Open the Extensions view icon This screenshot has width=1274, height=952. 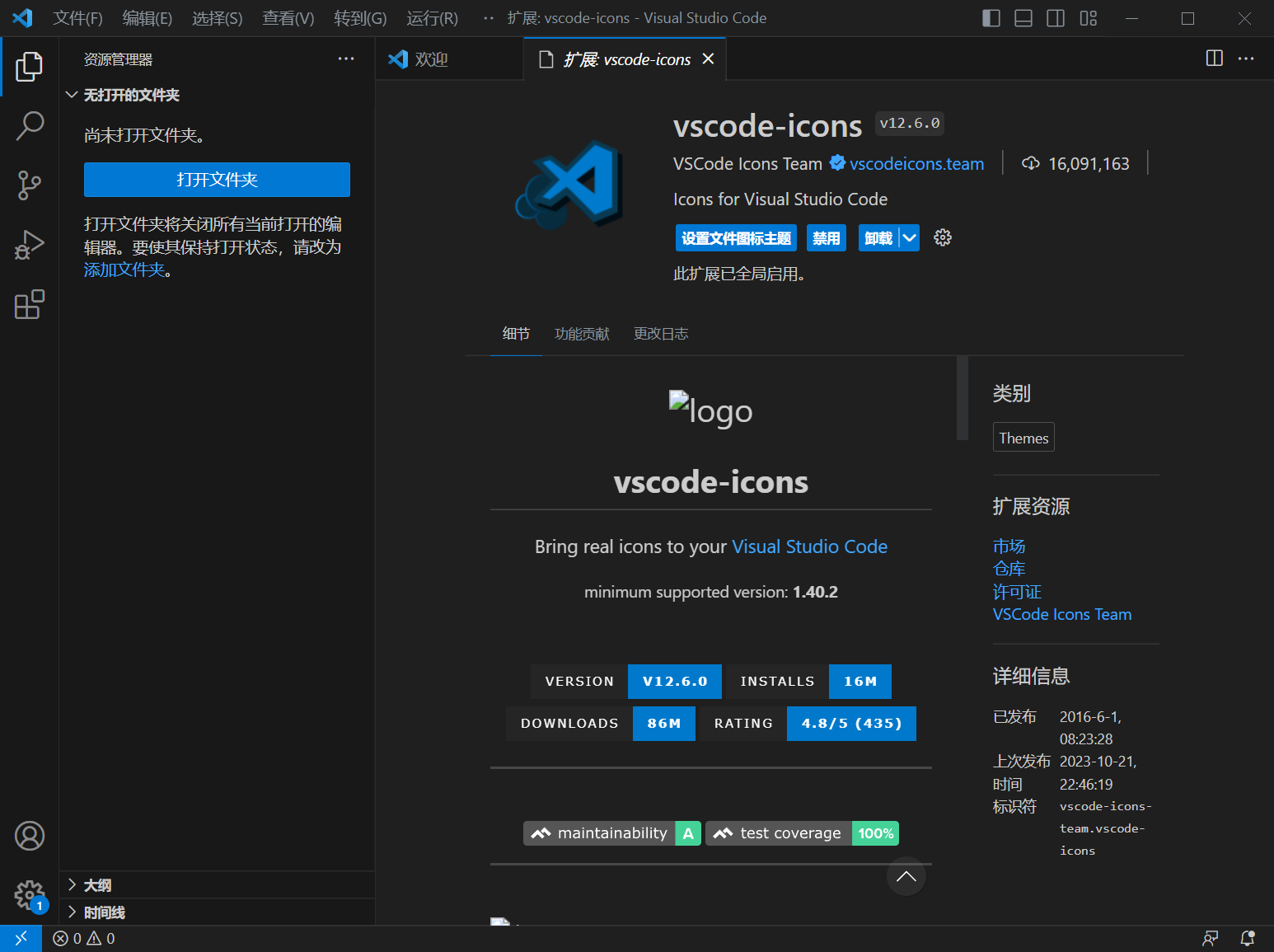tap(29, 304)
